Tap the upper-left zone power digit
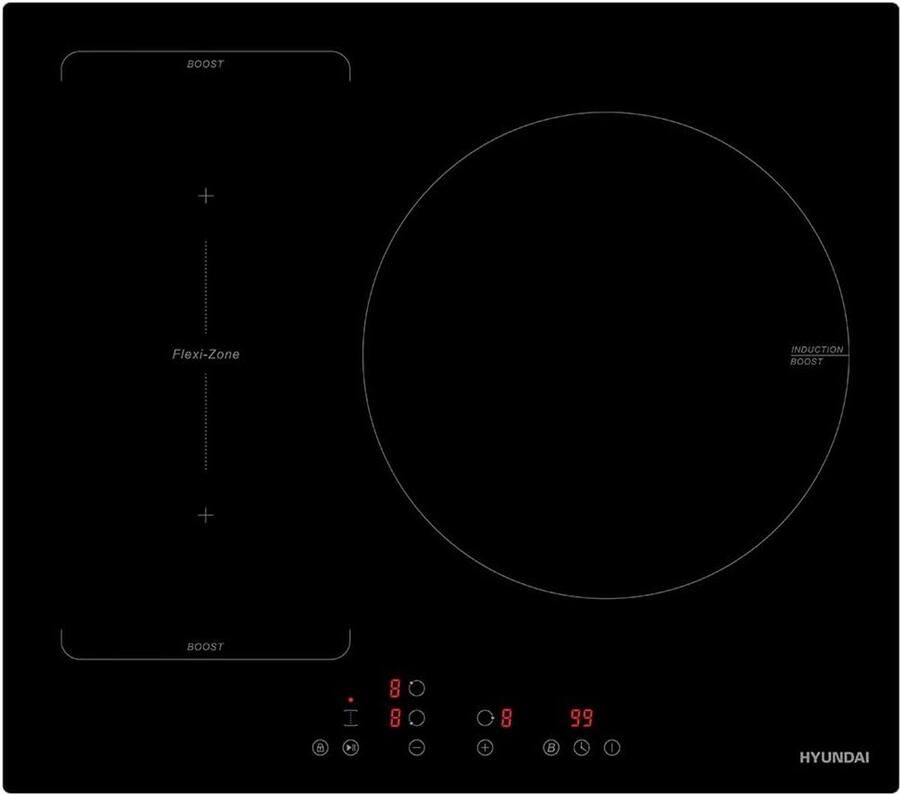This screenshot has height=794, width=900. click(x=395, y=688)
